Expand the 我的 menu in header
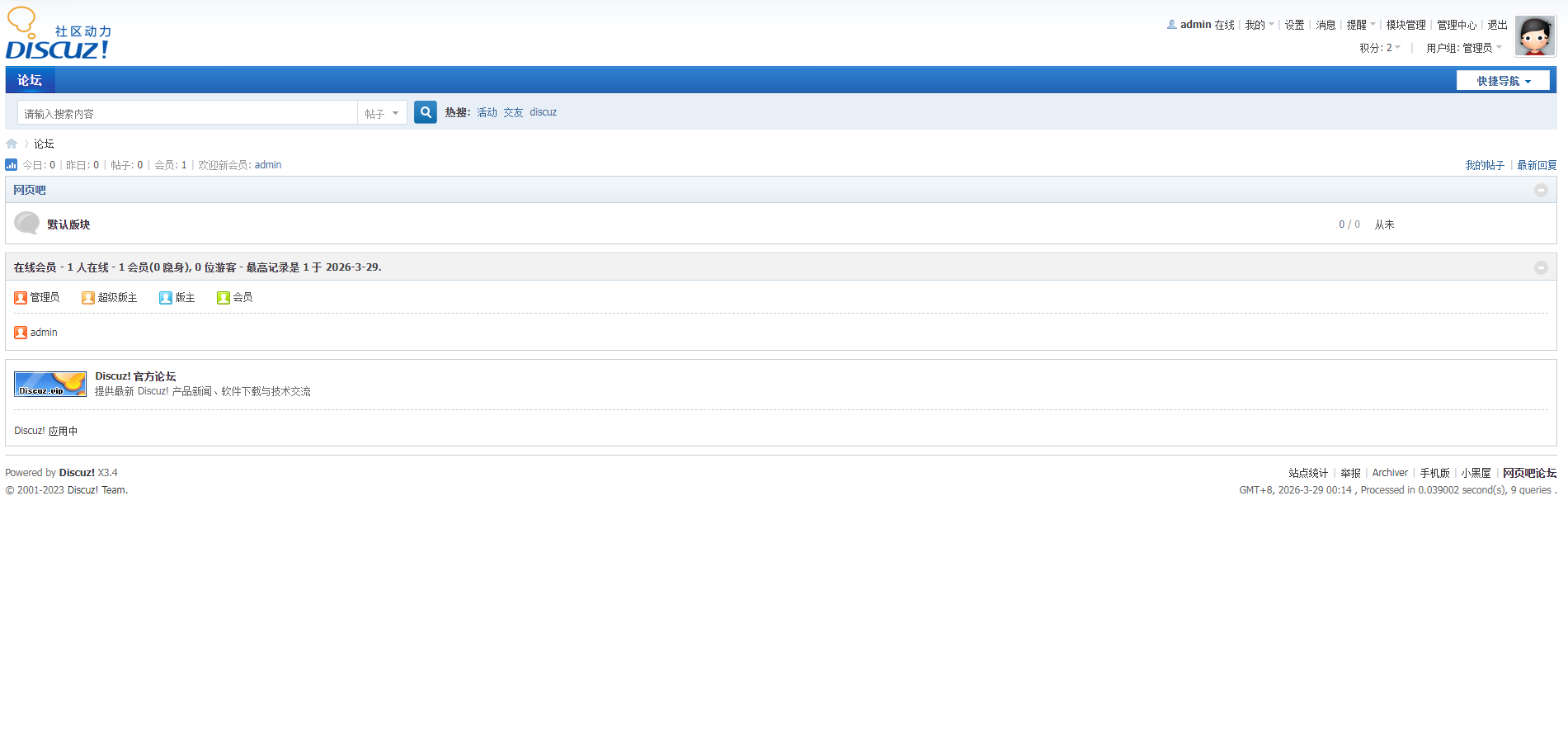Viewport: 1568px width, 751px height. point(1259,25)
